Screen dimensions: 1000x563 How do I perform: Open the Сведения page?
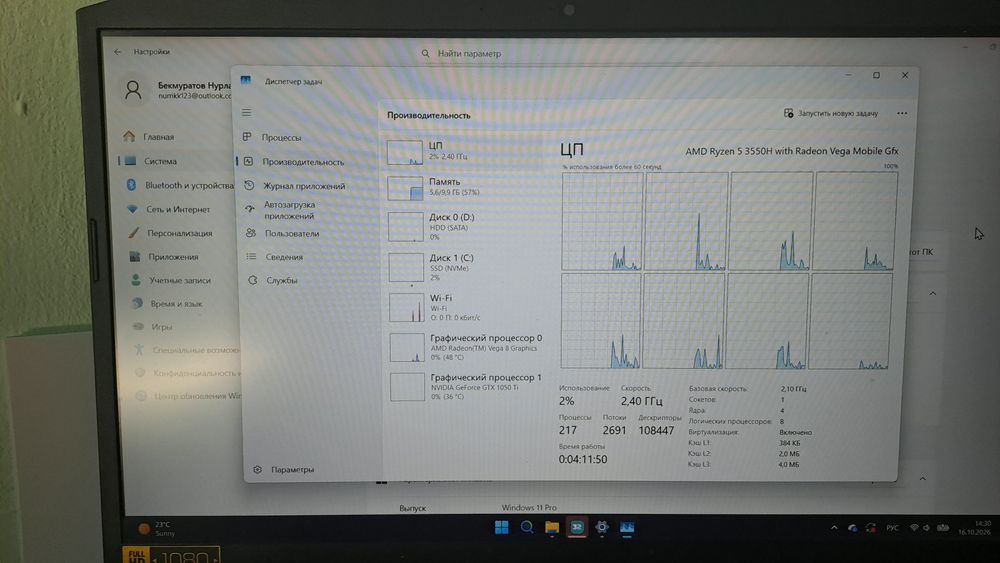(284, 257)
